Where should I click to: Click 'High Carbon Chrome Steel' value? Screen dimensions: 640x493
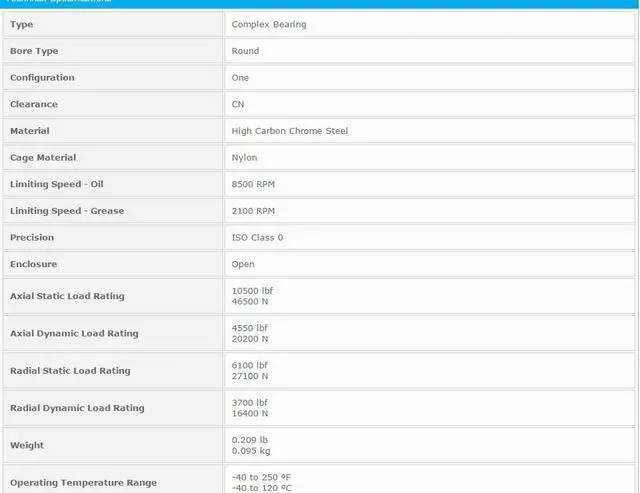coord(289,131)
